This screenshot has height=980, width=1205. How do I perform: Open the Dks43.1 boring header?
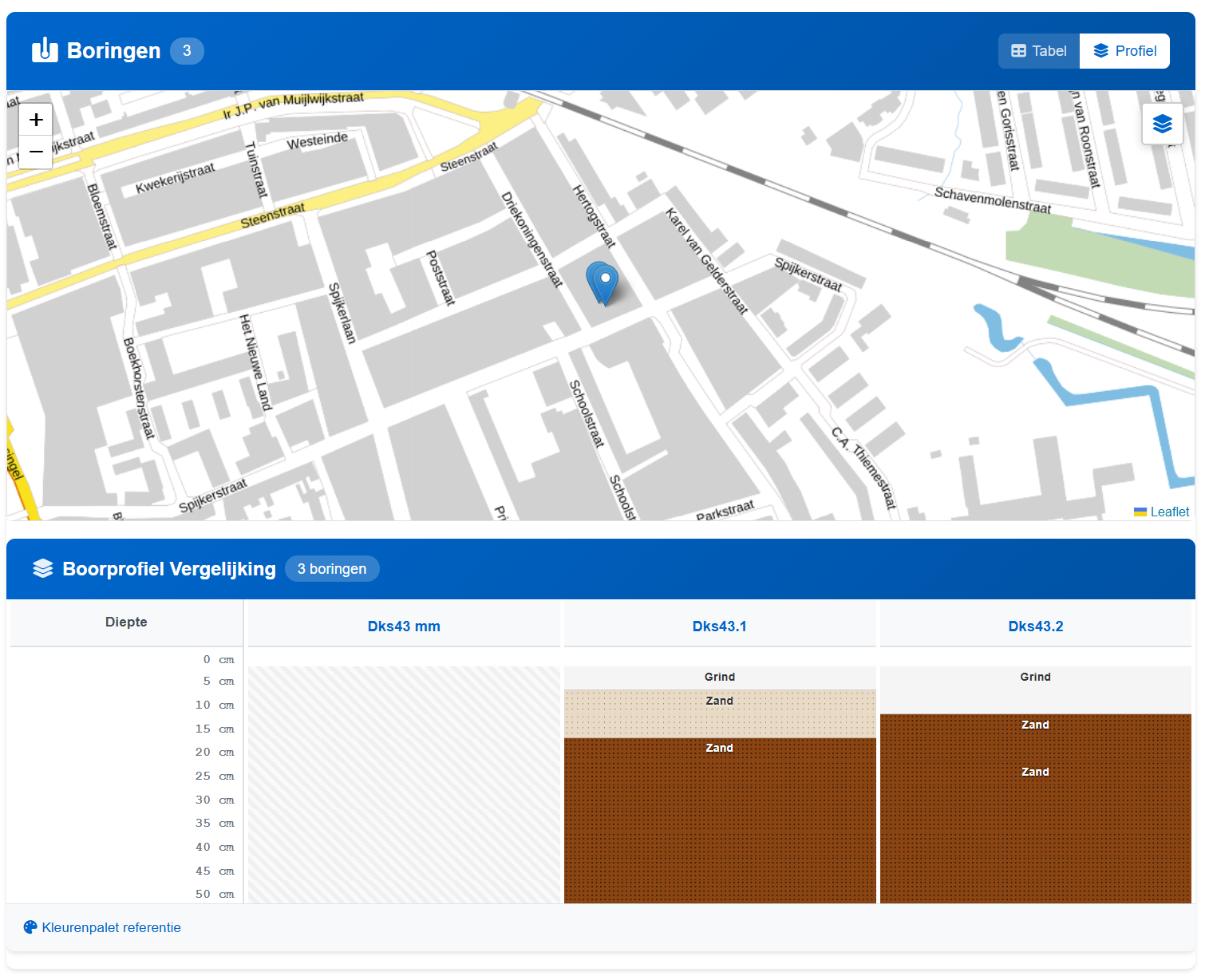point(719,626)
